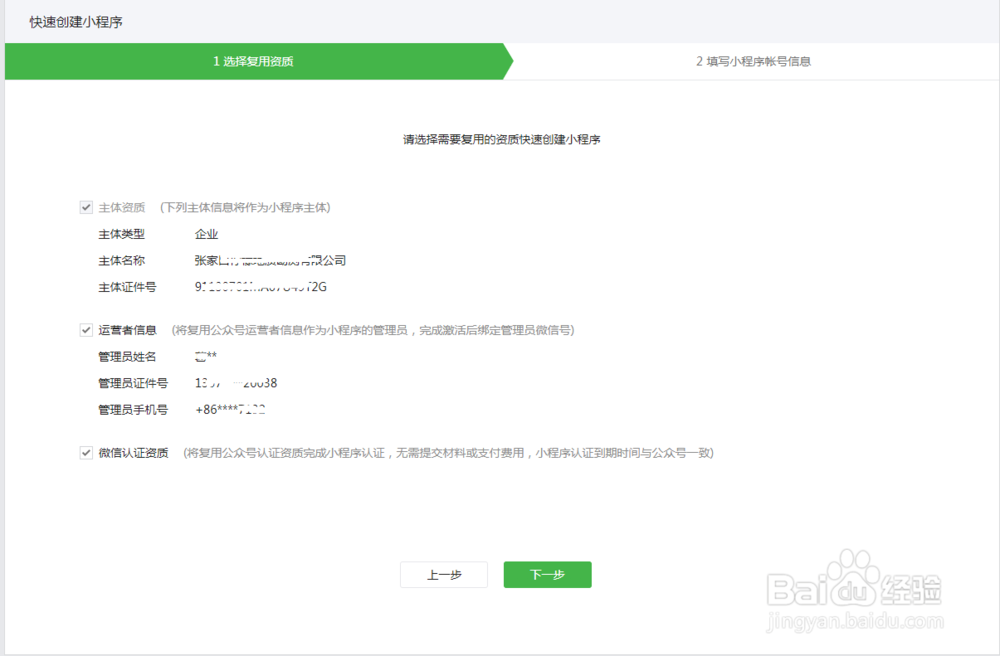Click the 将复用公众号运营者信息 description note
Image resolution: width=1000 pixels, height=656 pixels.
coord(373,330)
